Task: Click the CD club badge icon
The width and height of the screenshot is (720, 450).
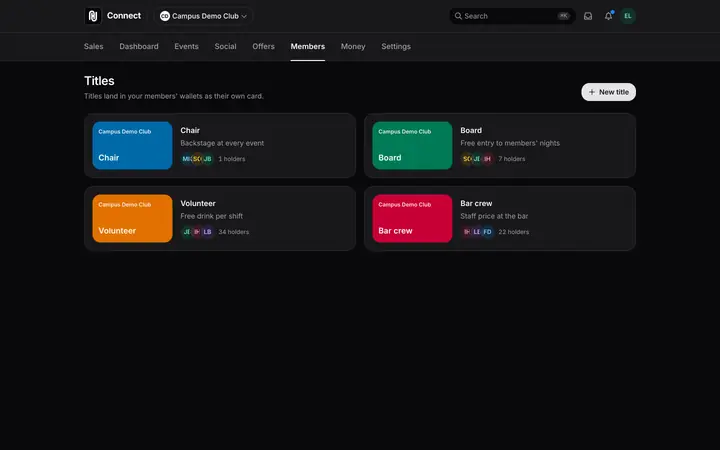Action: click(x=164, y=16)
